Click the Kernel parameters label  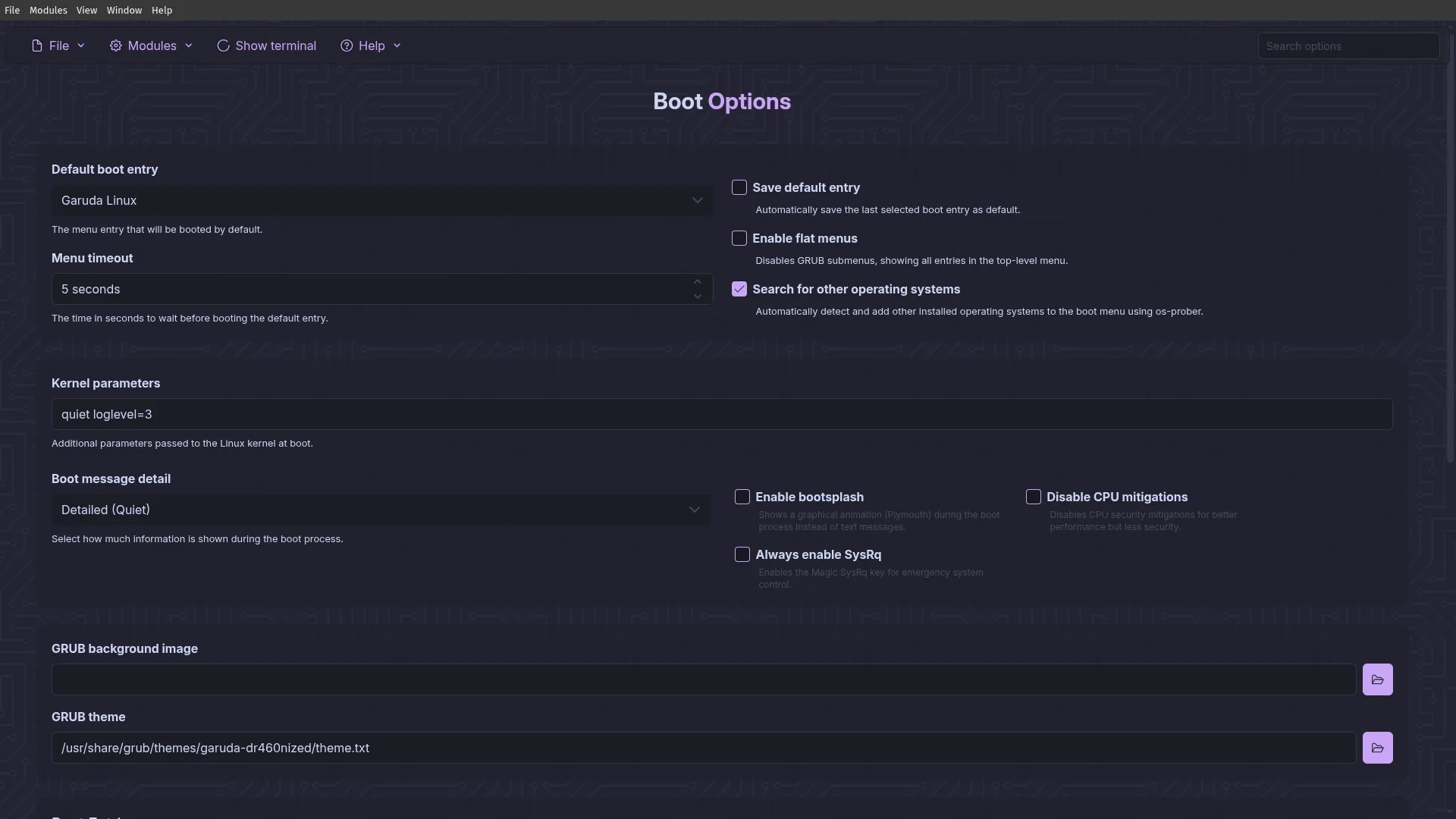point(106,383)
